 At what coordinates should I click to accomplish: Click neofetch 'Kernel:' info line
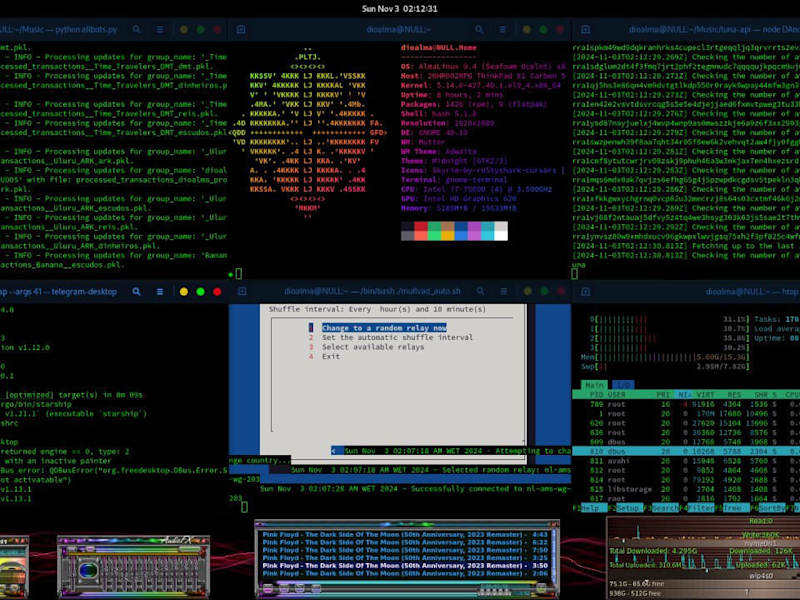481,85
